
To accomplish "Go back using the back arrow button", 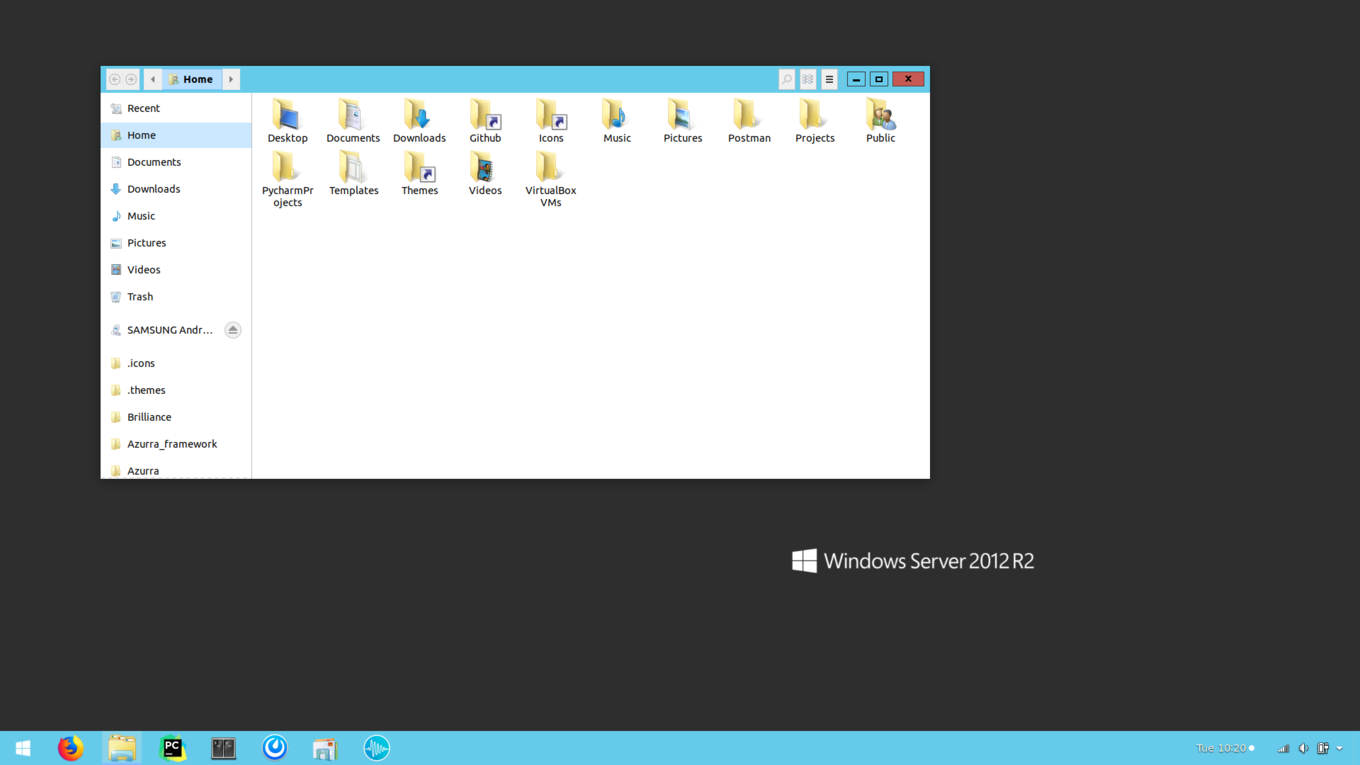I will click(x=115, y=79).
